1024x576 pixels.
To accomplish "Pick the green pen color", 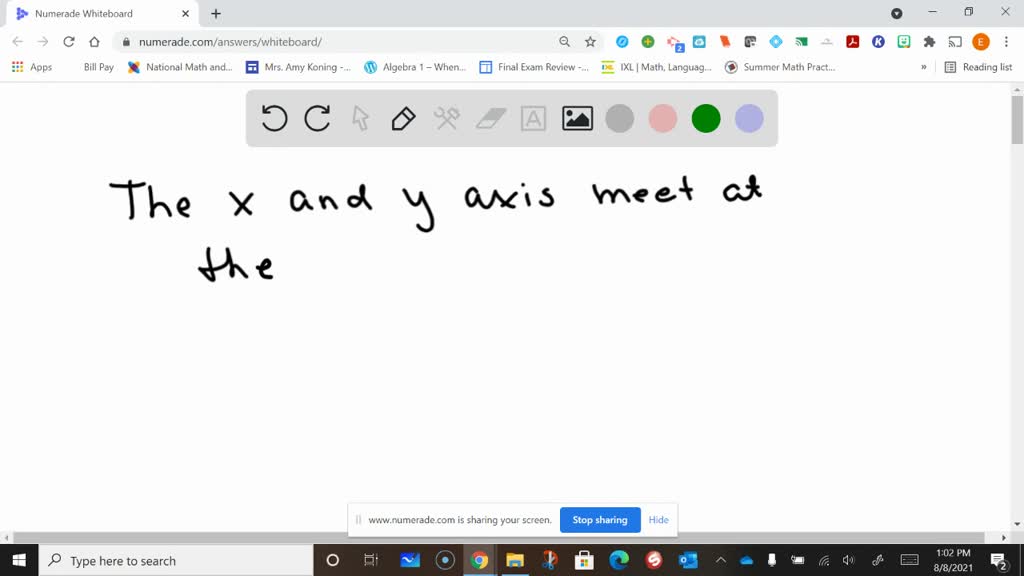I will point(706,118).
